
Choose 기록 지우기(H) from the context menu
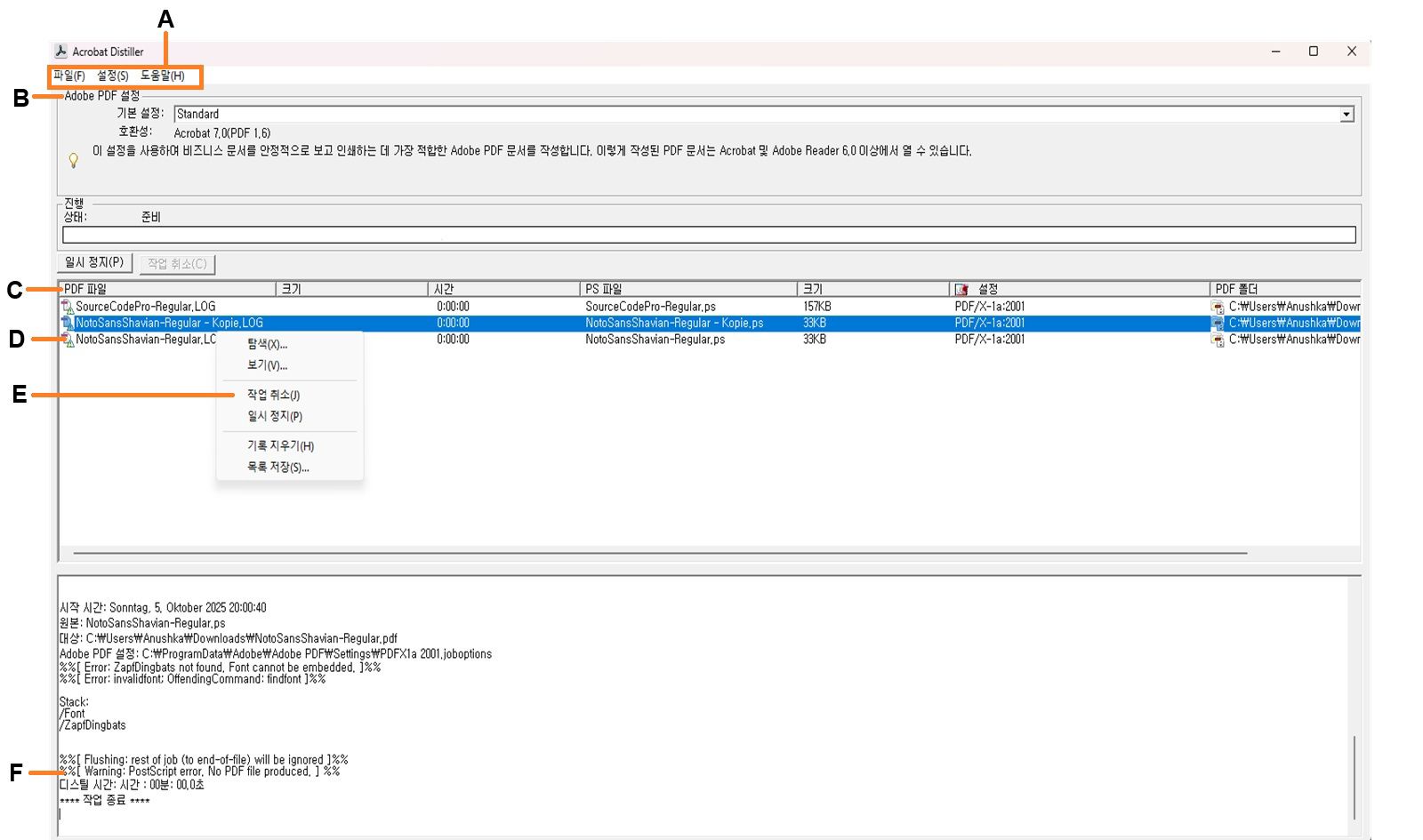coord(281,446)
